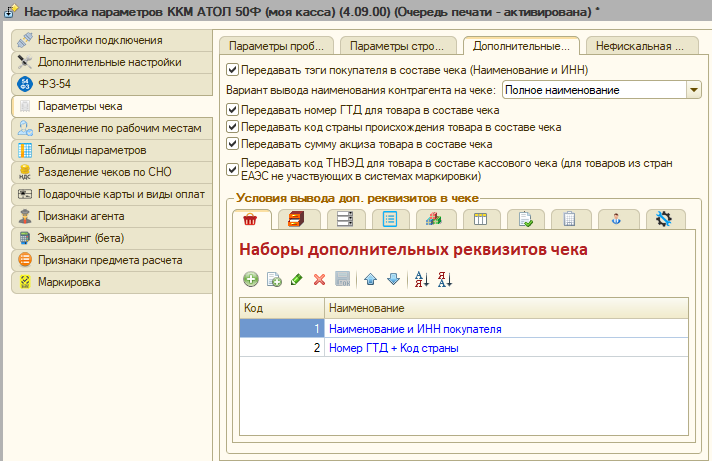Viewport: 712px width, 461px height.
Task: Toggle Передавать сумму акциза товара checkbox
Action: click(232, 144)
